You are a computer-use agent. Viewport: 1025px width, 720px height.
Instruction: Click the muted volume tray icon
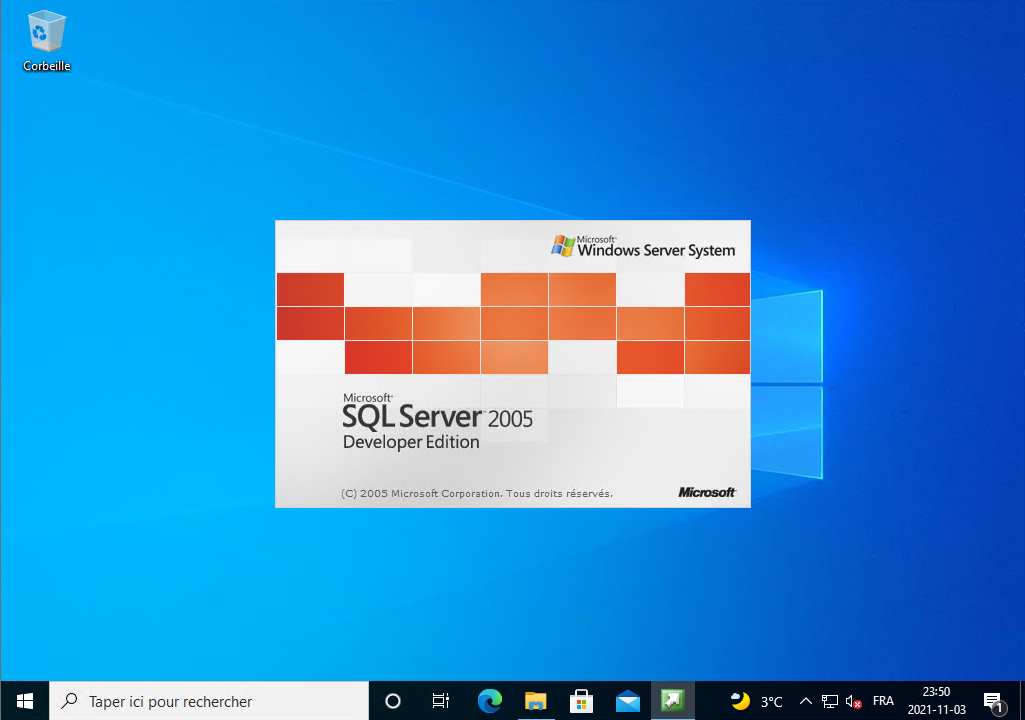pos(853,701)
